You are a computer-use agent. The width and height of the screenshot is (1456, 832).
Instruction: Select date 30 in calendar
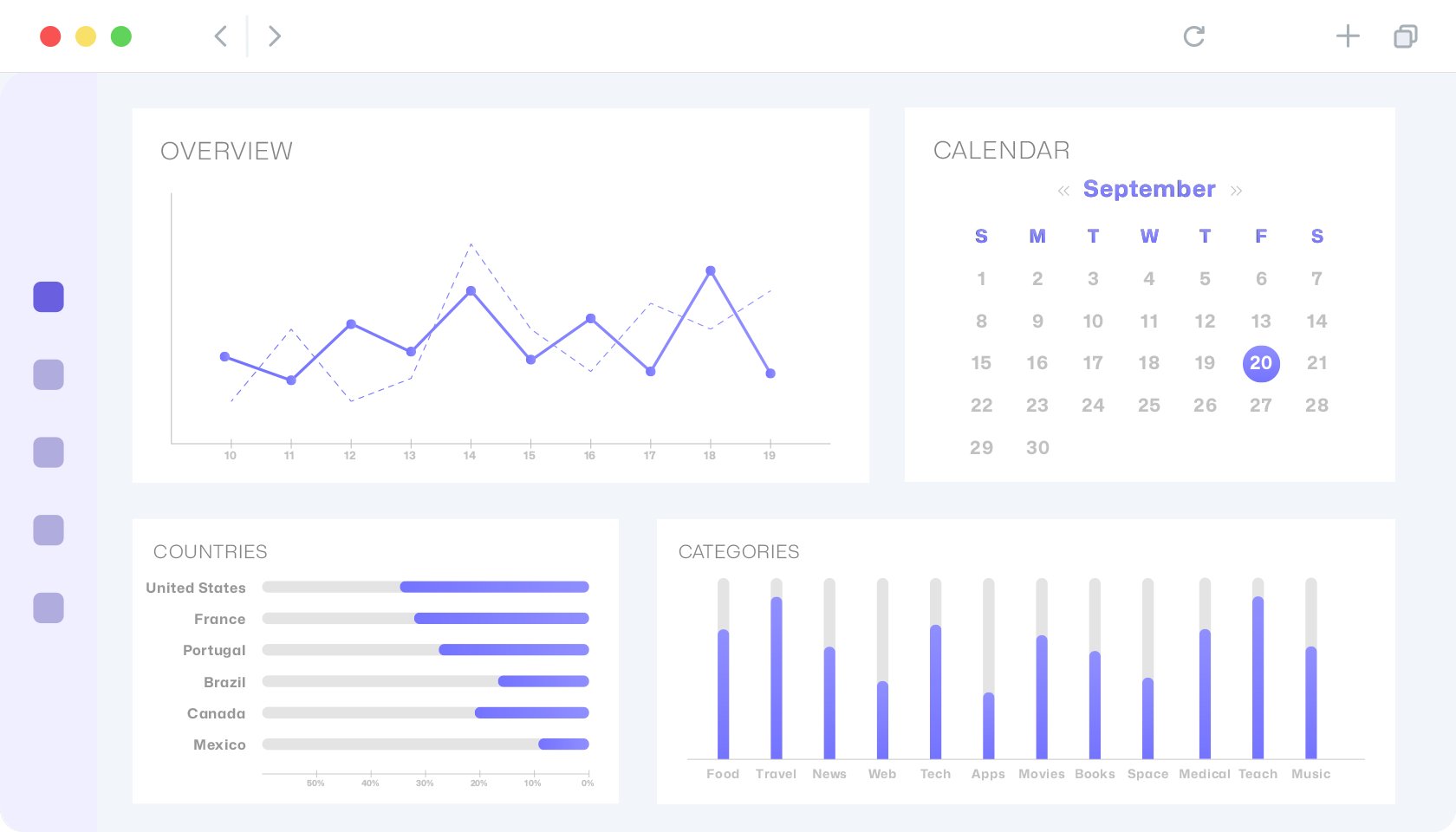[x=1037, y=447]
